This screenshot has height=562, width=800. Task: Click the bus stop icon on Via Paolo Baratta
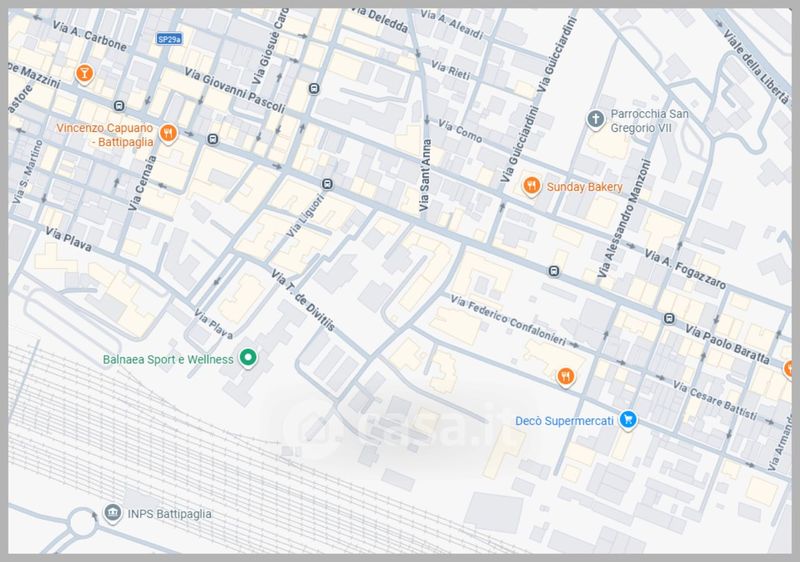[x=667, y=318]
